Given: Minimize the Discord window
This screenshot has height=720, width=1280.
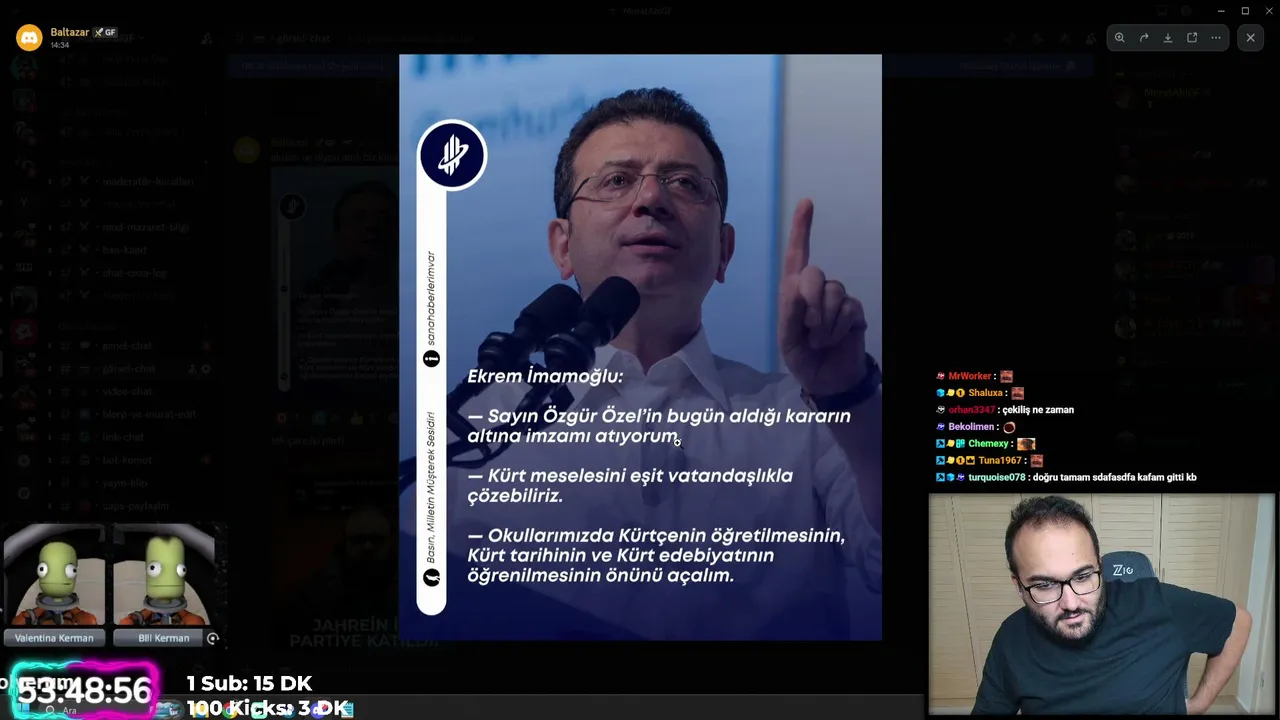Looking at the screenshot, I should tap(1221, 11).
